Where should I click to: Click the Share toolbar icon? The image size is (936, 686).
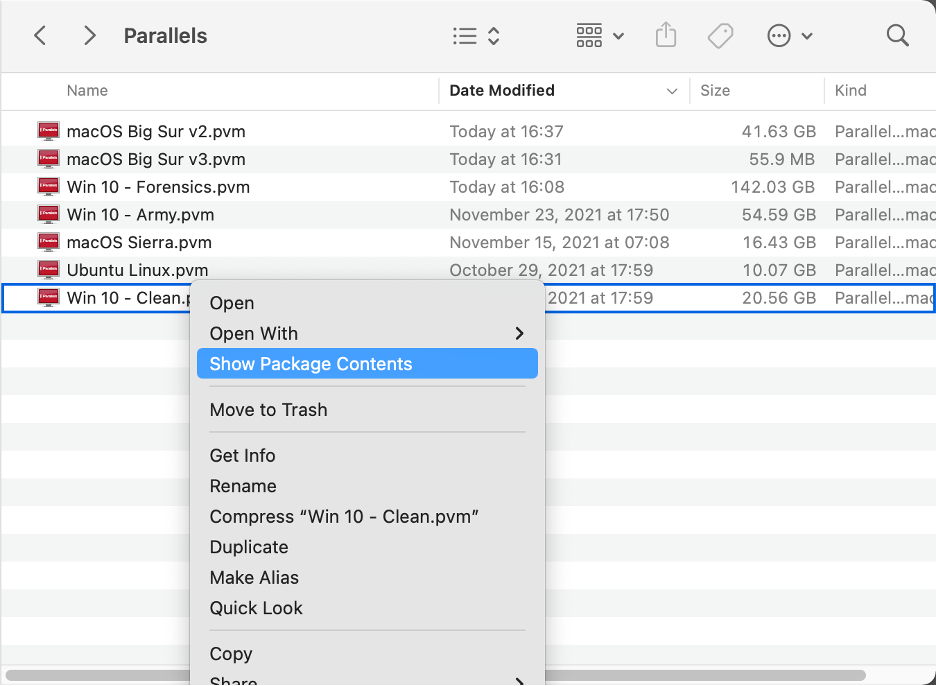(666, 35)
